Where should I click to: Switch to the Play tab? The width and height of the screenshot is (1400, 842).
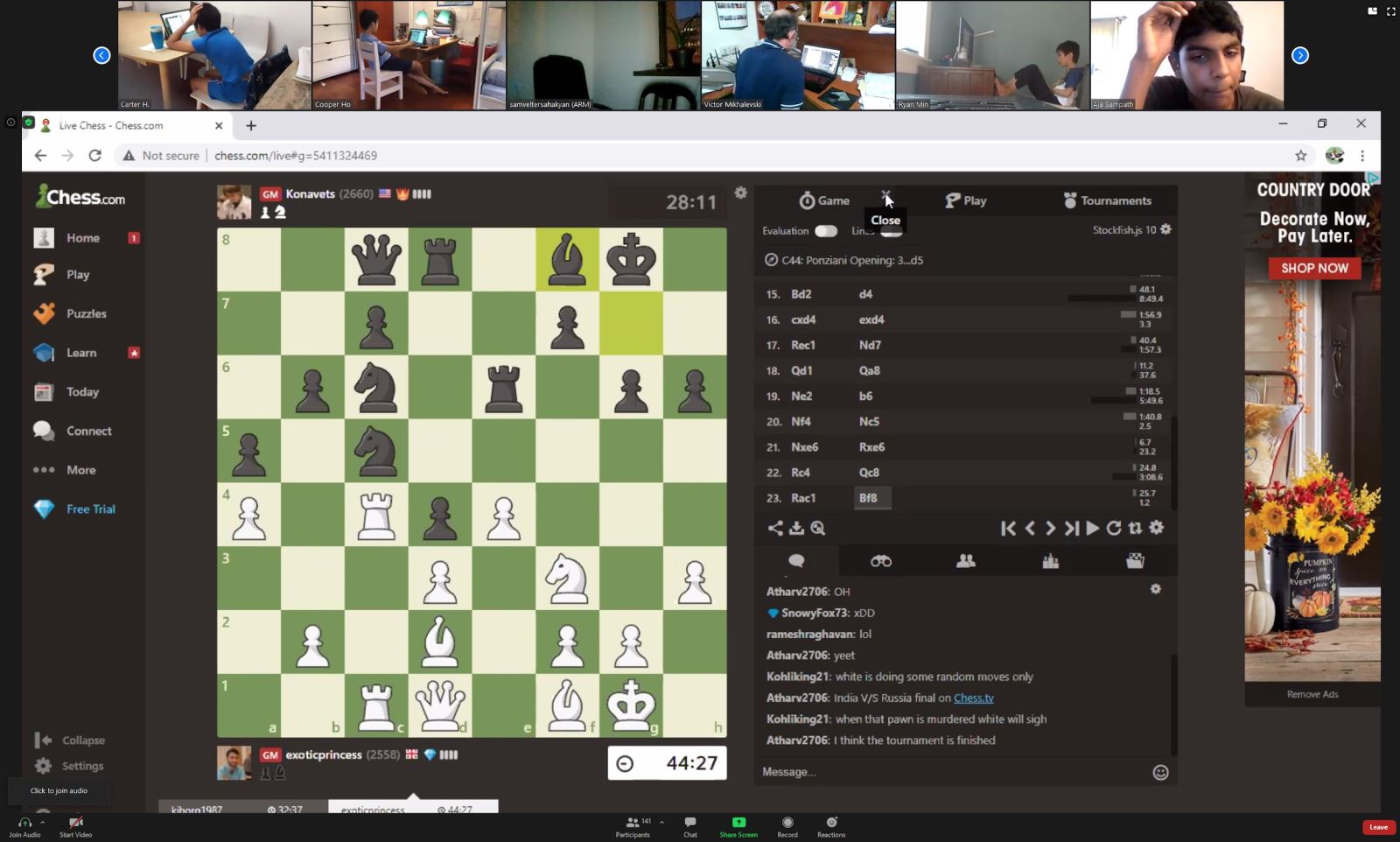pyautogui.click(x=965, y=200)
